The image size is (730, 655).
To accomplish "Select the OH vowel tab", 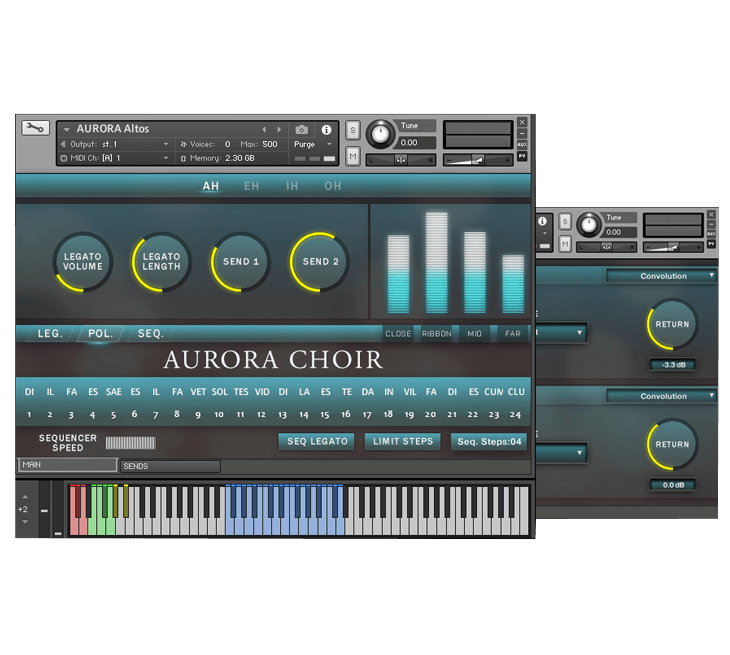I will (x=333, y=186).
